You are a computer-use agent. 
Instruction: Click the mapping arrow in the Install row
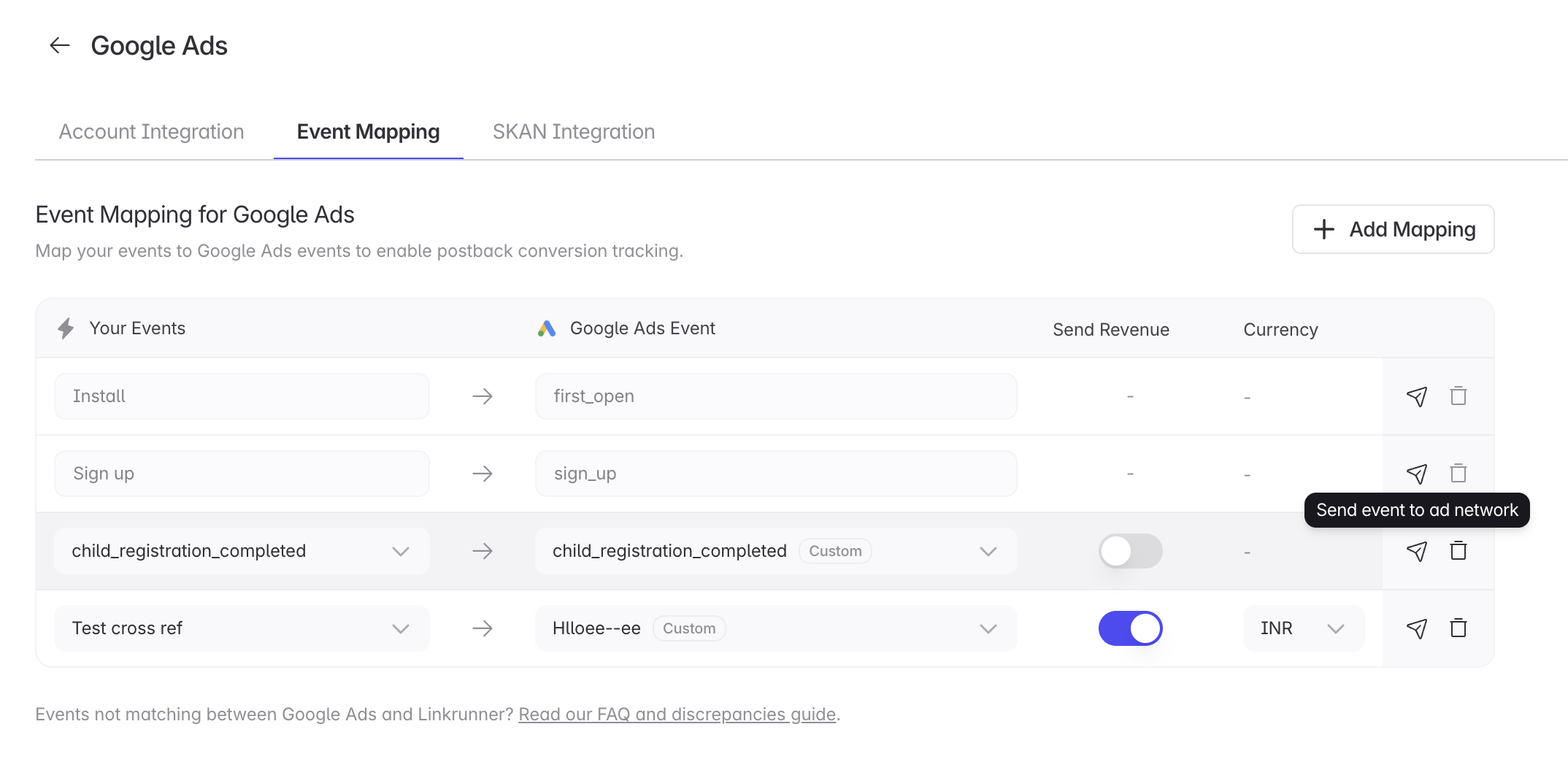[483, 396]
